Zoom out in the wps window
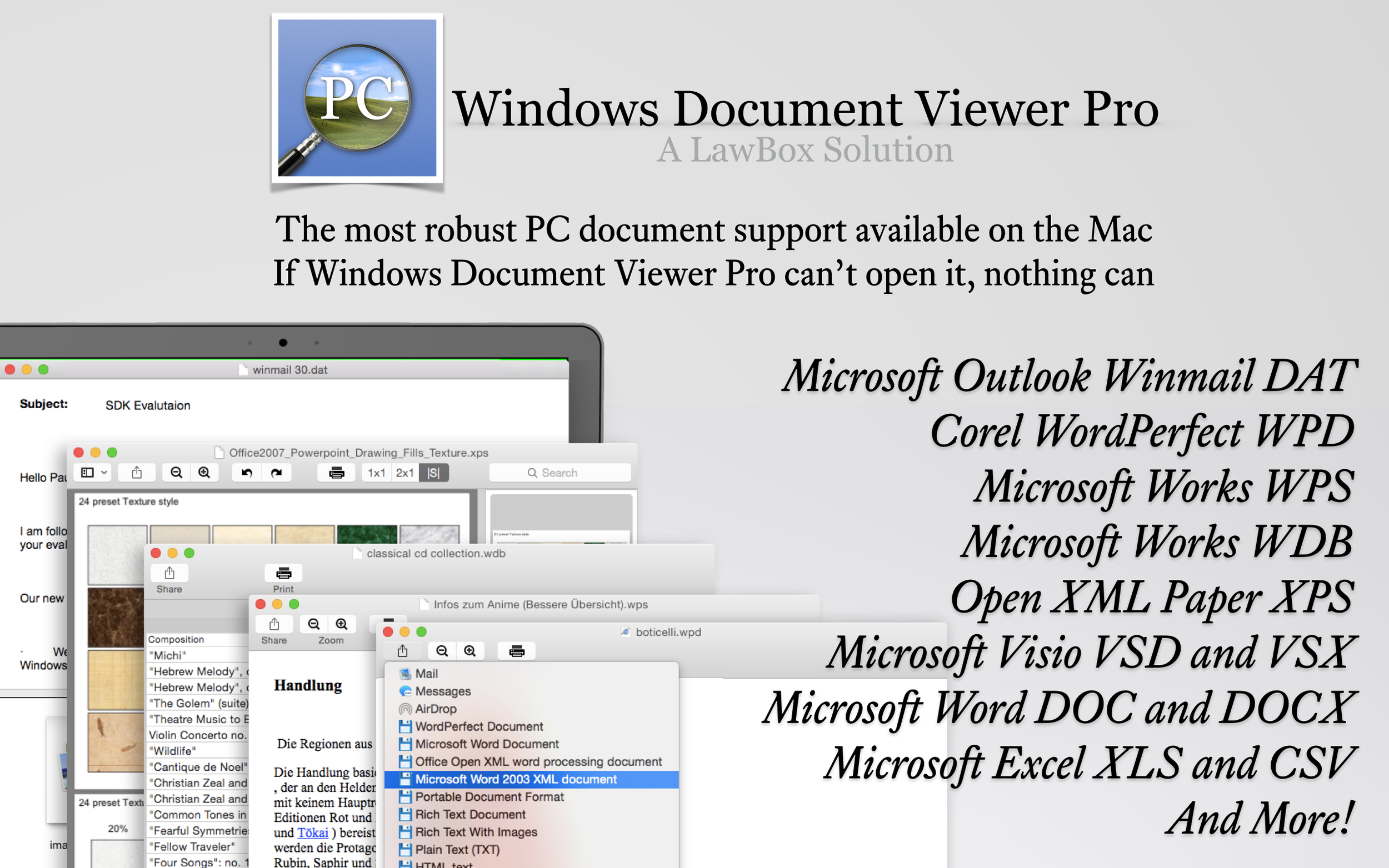The image size is (1389, 868). [x=313, y=624]
